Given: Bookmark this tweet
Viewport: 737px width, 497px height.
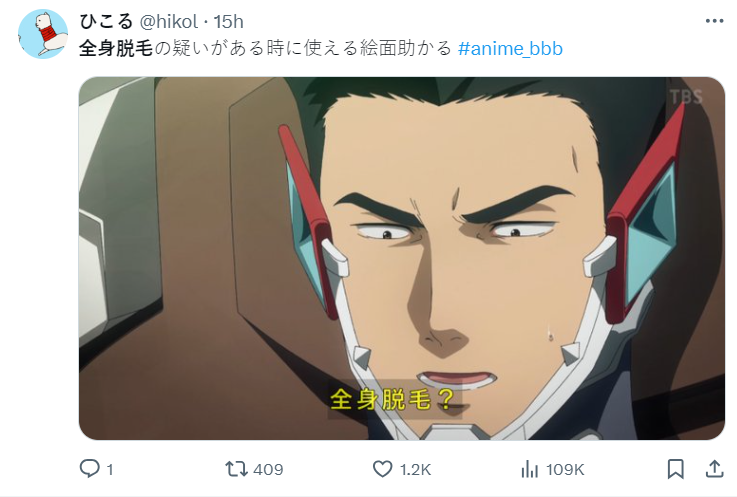Looking at the screenshot, I should click(x=675, y=469).
